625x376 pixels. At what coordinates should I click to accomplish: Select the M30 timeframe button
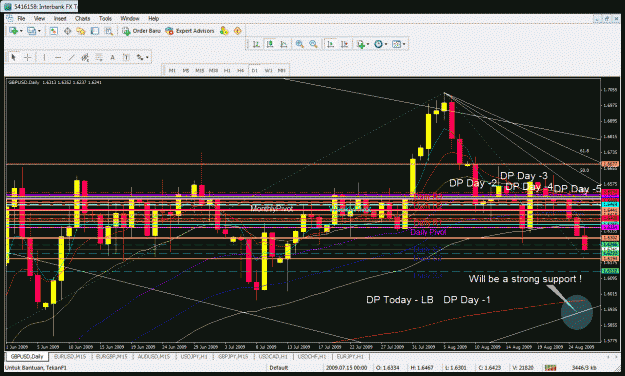pyautogui.click(x=214, y=70)
